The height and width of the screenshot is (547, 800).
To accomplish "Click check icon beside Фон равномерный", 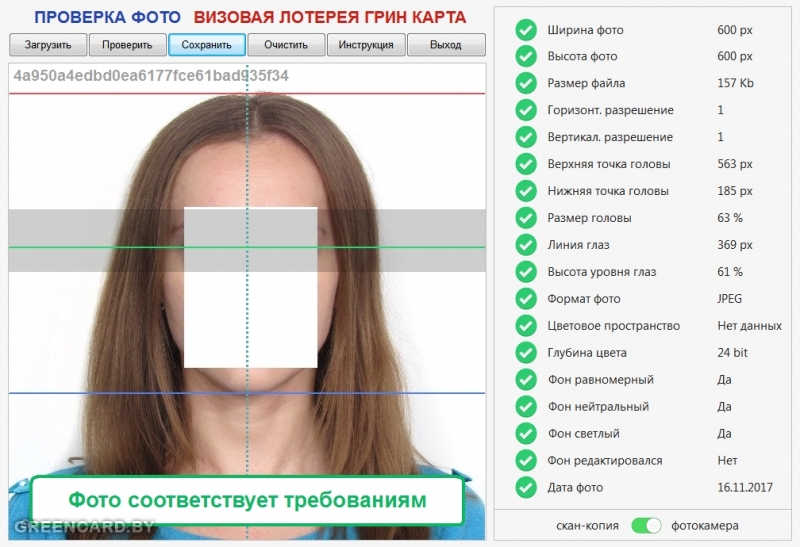I will point(526,380).
